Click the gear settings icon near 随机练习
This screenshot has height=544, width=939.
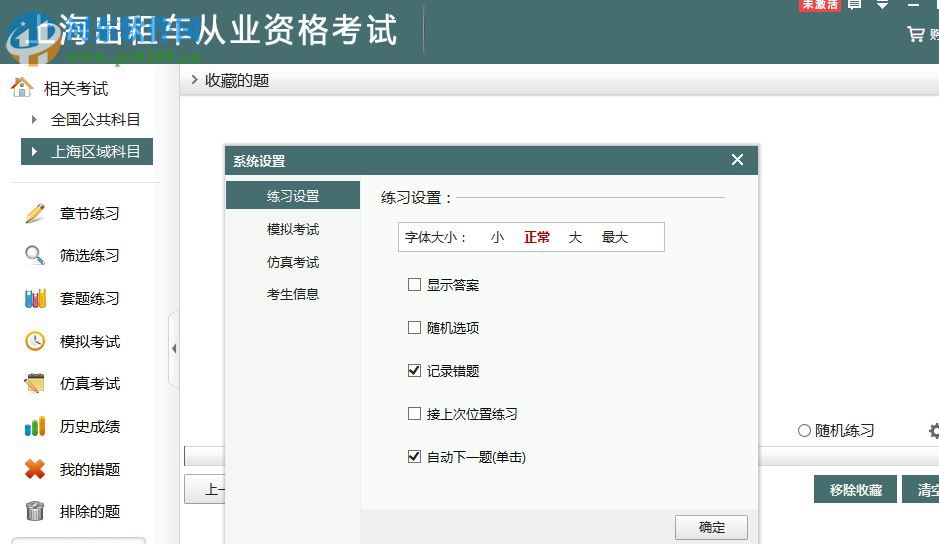[934, 430]
